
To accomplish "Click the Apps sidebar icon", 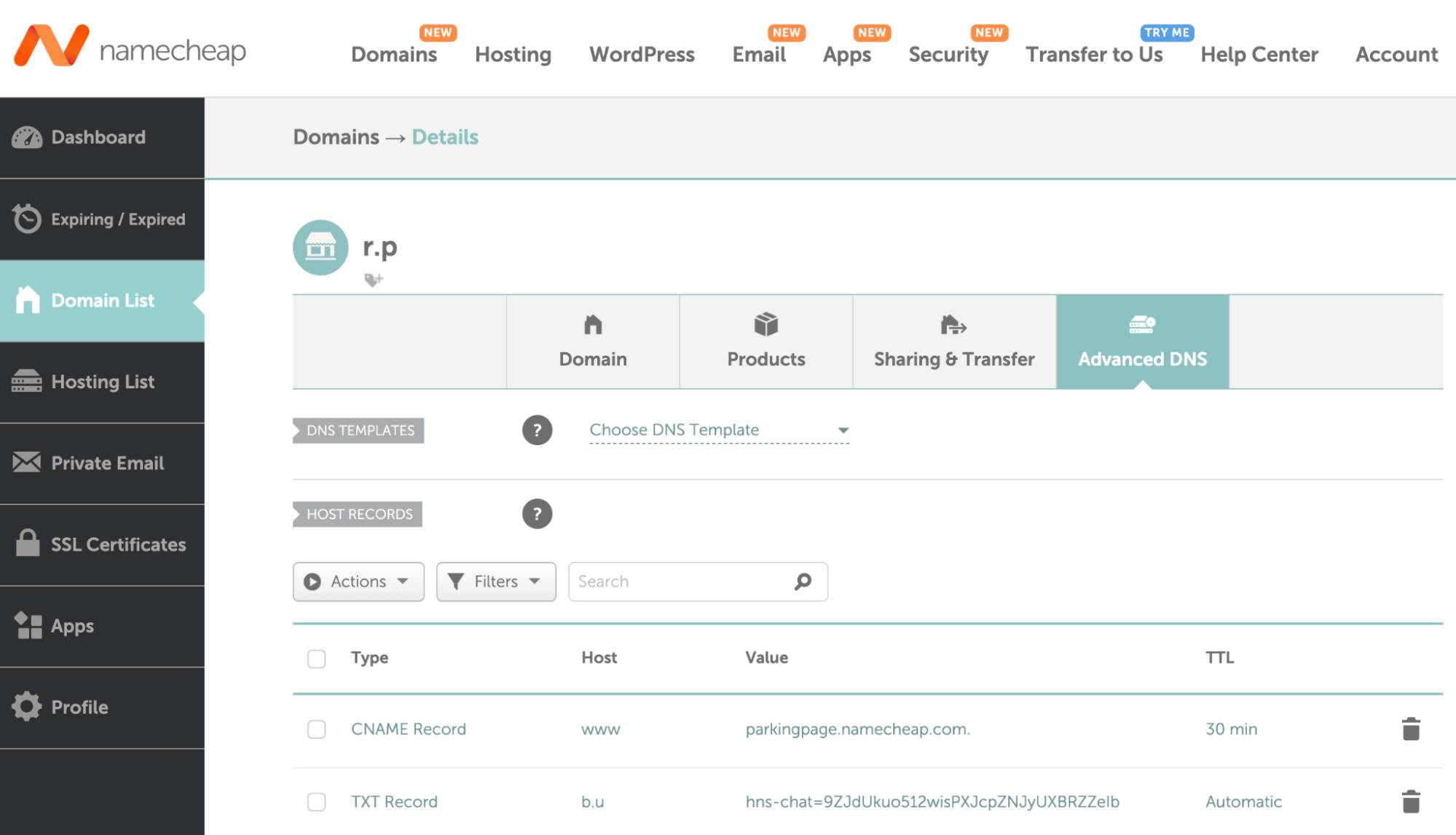I will (28, 625).
